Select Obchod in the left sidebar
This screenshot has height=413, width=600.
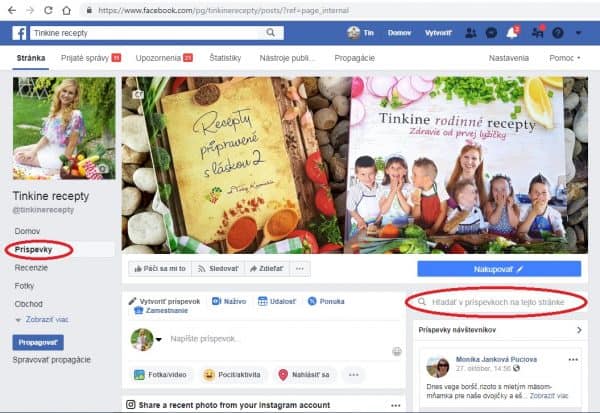pyautogui.click(x=28, y=304)
